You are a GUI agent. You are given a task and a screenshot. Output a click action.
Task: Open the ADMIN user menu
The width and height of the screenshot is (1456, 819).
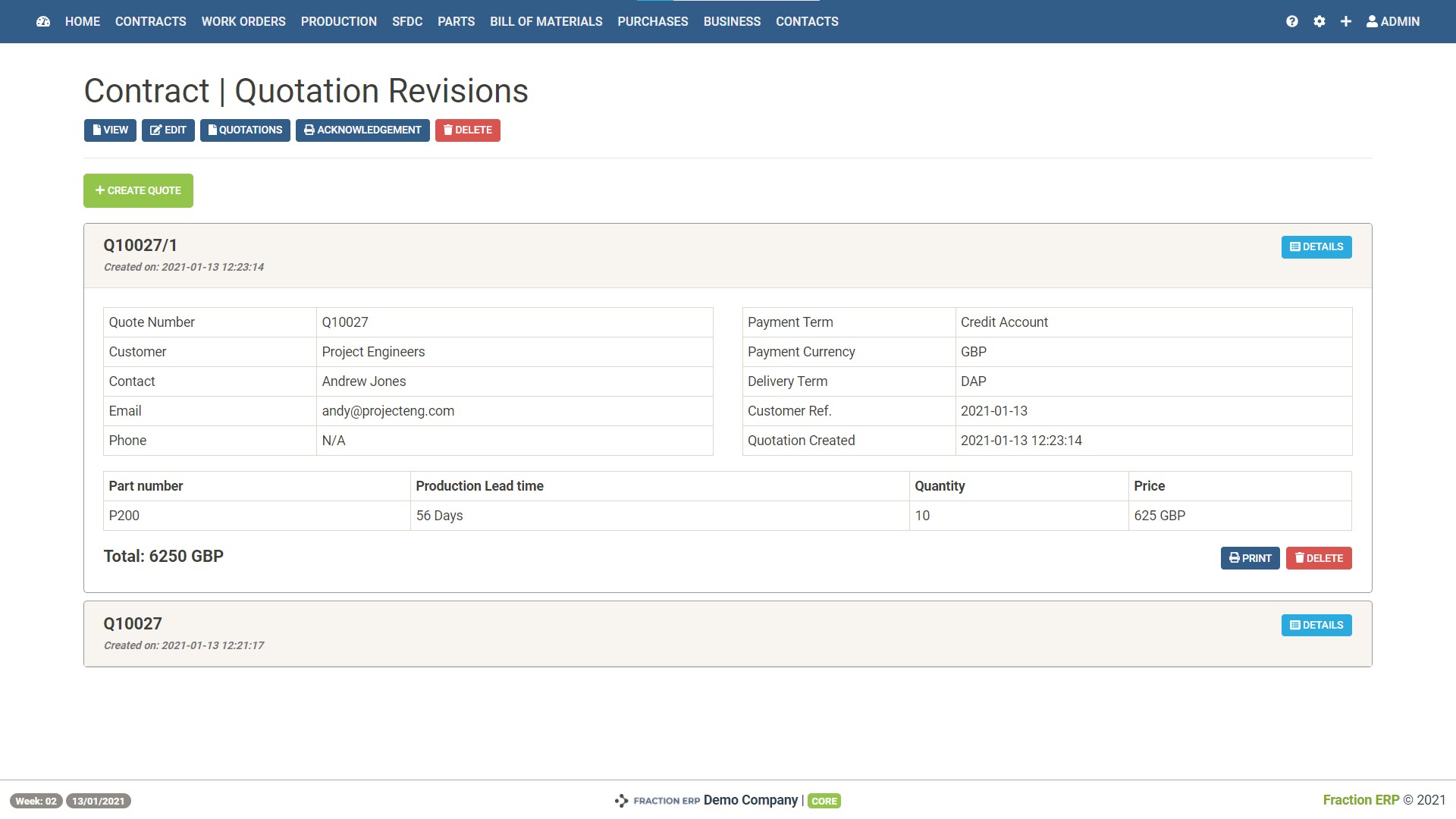(x=1393, y=21)
